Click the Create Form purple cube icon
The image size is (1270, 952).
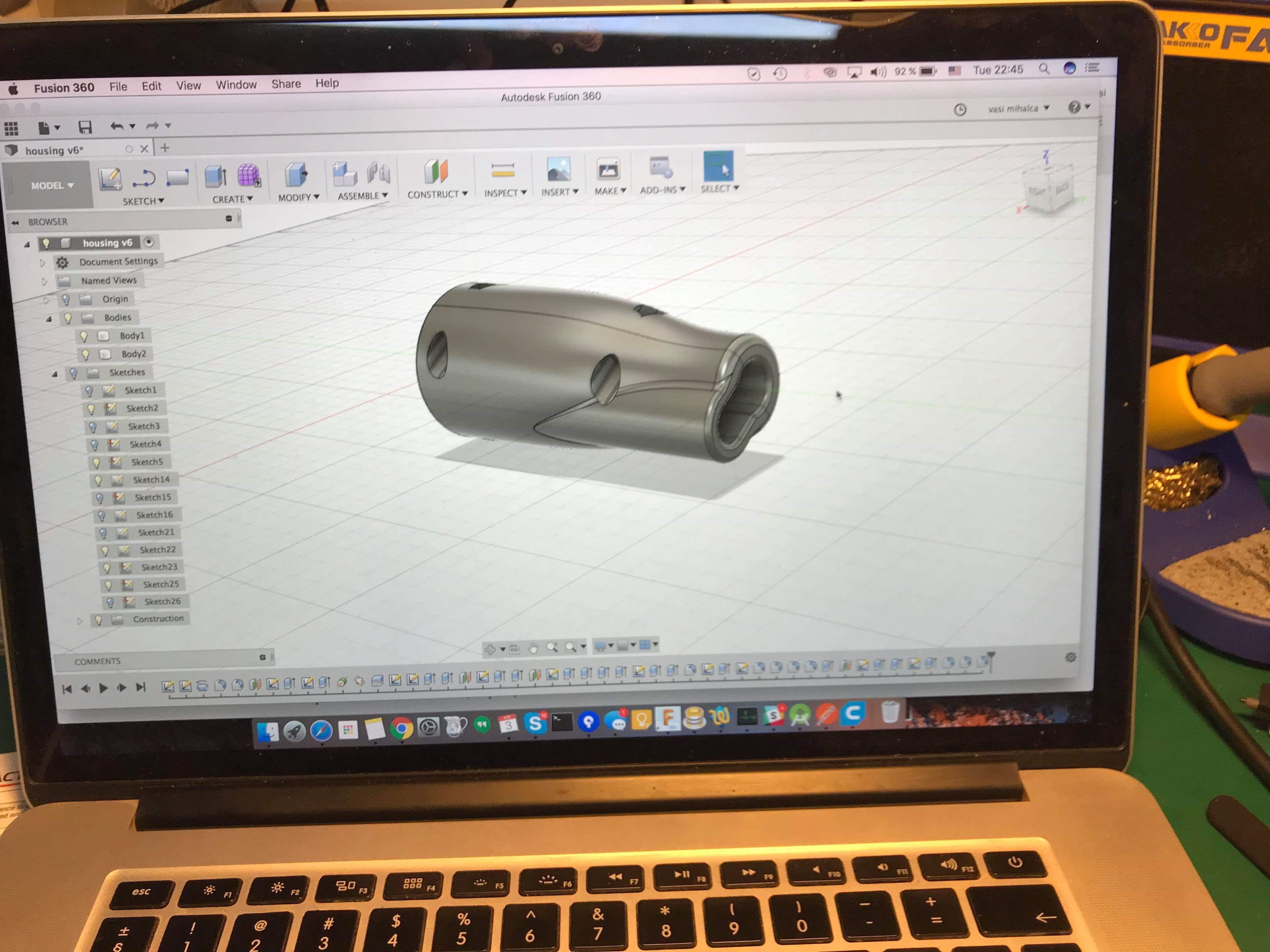point(249,175)
